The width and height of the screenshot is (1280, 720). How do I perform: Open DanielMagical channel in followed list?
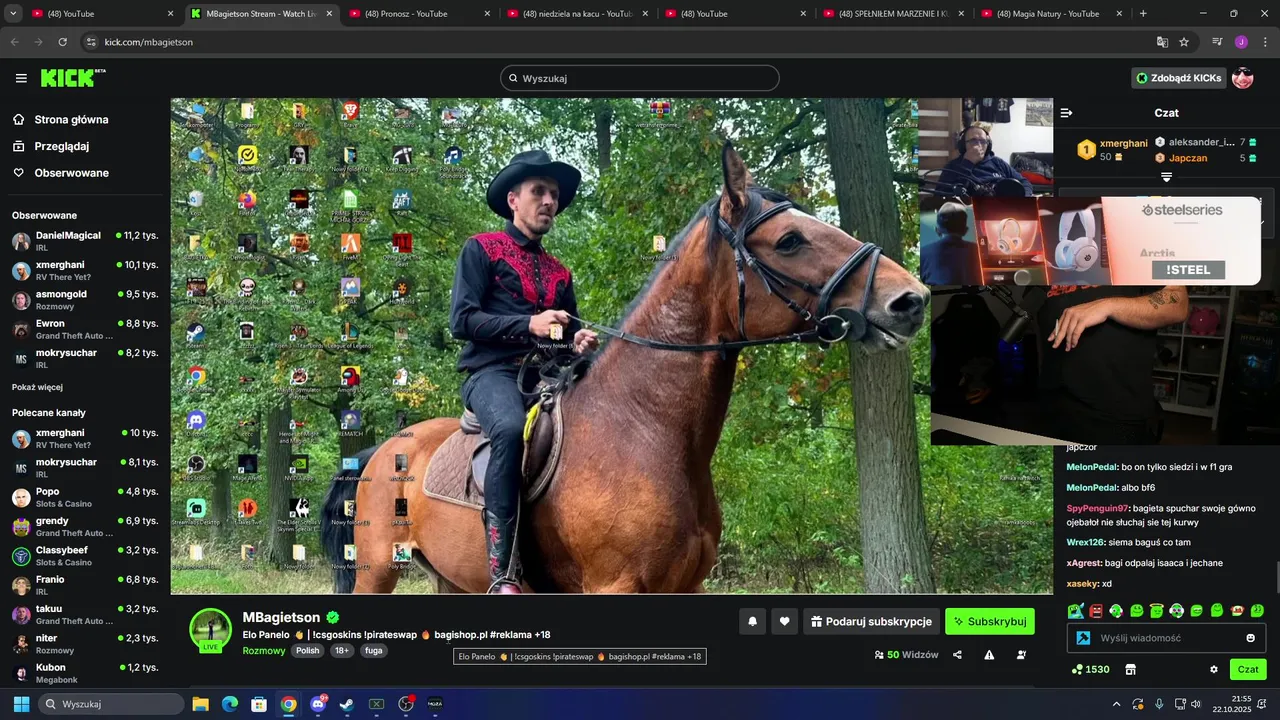[85, 241]
